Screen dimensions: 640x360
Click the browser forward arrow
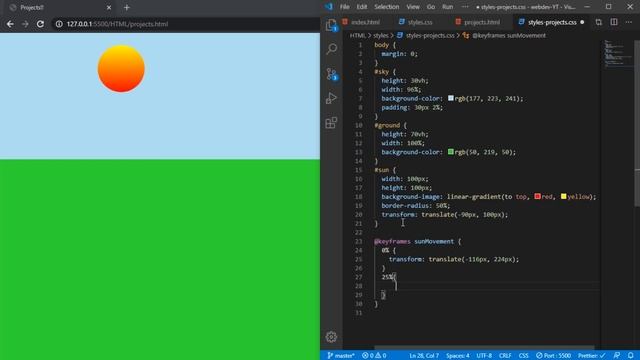[25, 24]
